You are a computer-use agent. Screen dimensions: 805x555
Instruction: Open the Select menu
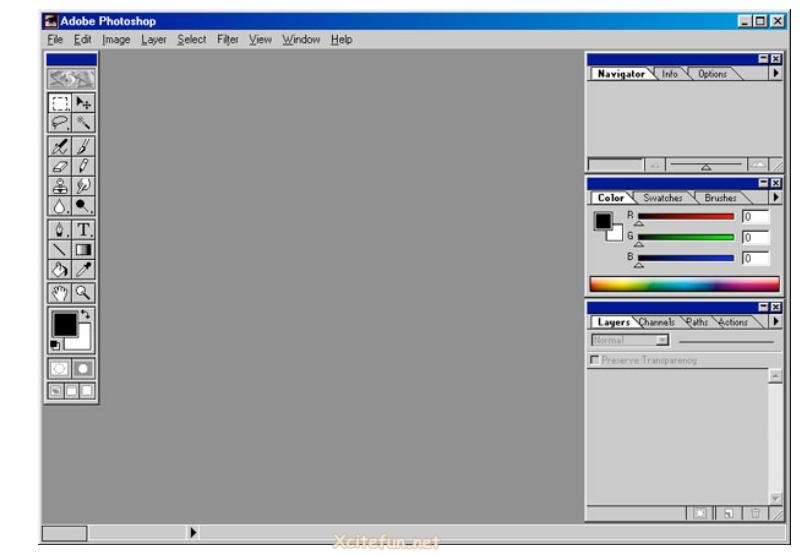[191, 40]
